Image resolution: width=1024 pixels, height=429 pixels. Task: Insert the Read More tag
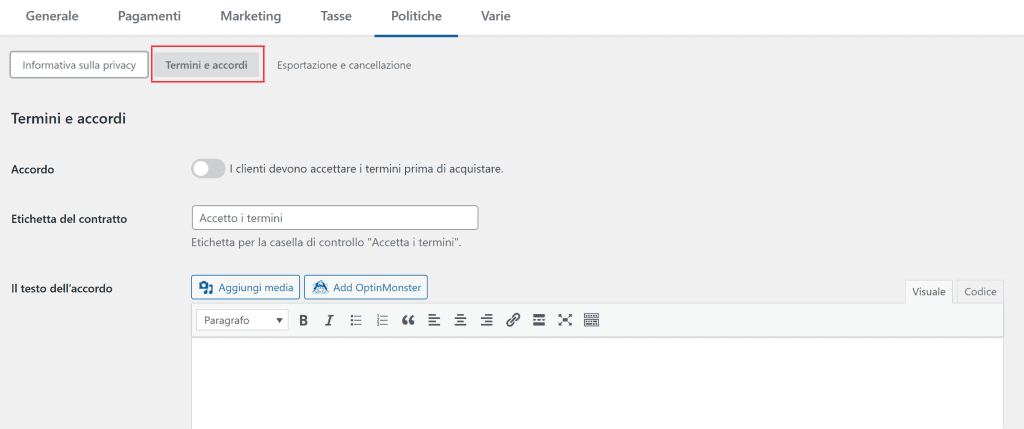(539, 320)
